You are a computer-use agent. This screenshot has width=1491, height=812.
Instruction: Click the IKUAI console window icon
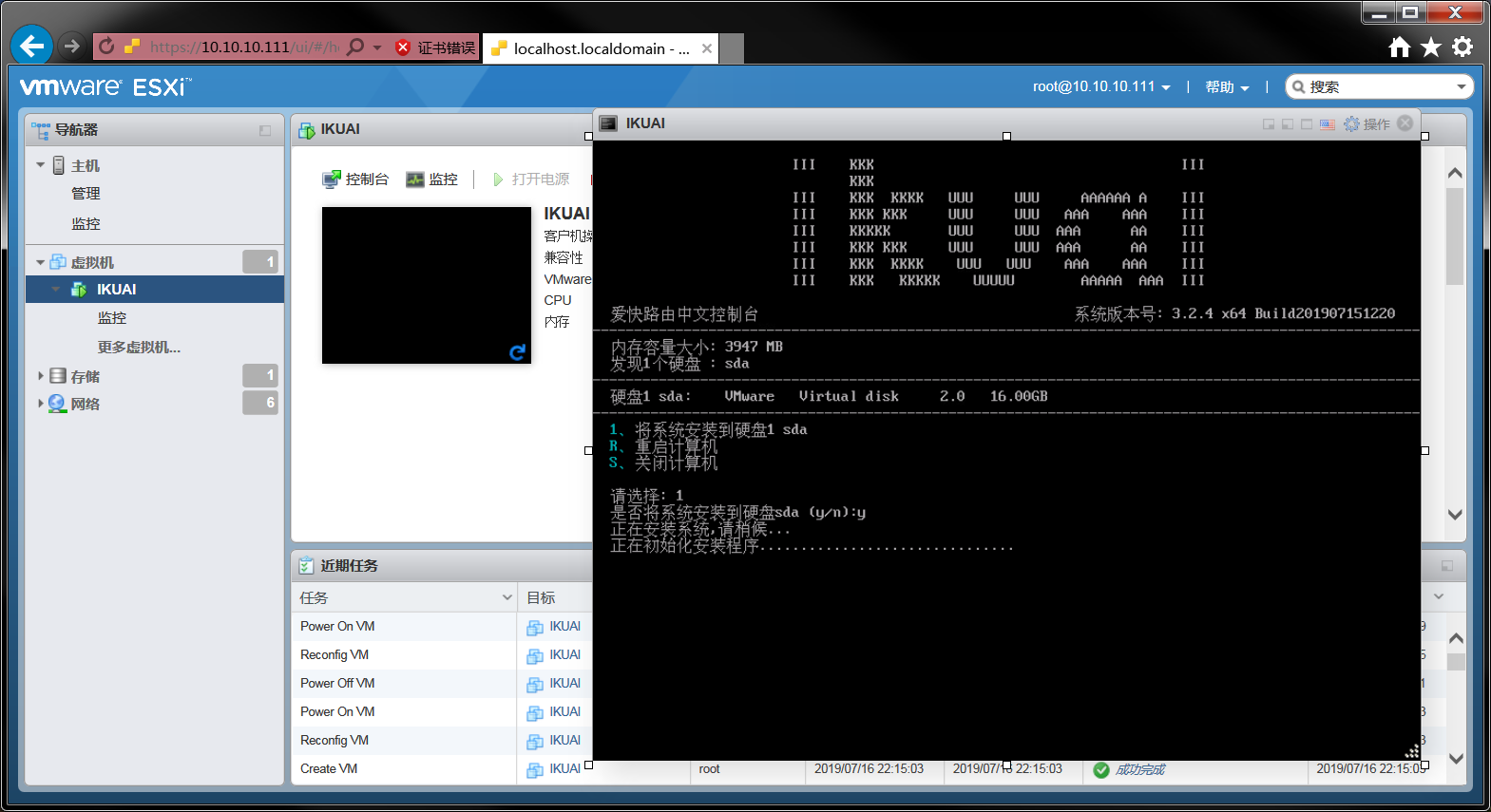click(609, 123)
